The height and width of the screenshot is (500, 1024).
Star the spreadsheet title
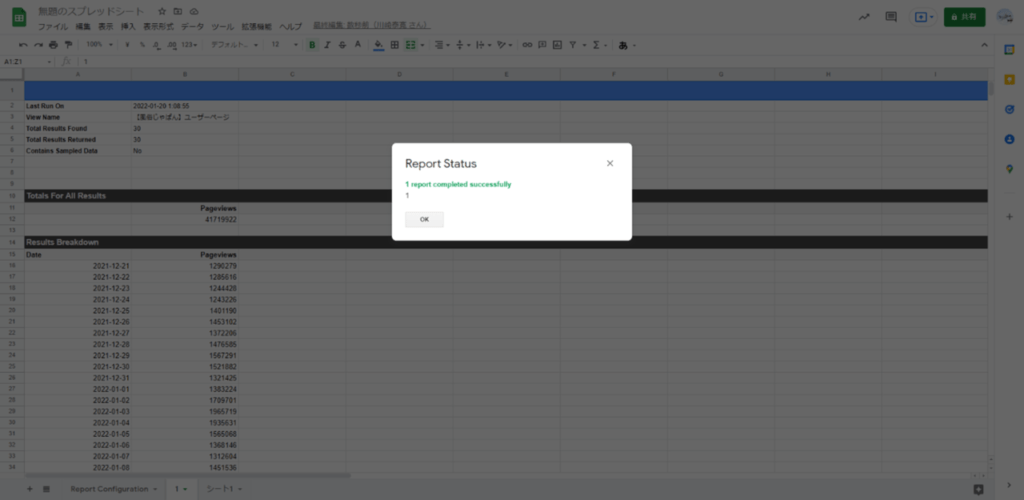click(x=162, y=10)
